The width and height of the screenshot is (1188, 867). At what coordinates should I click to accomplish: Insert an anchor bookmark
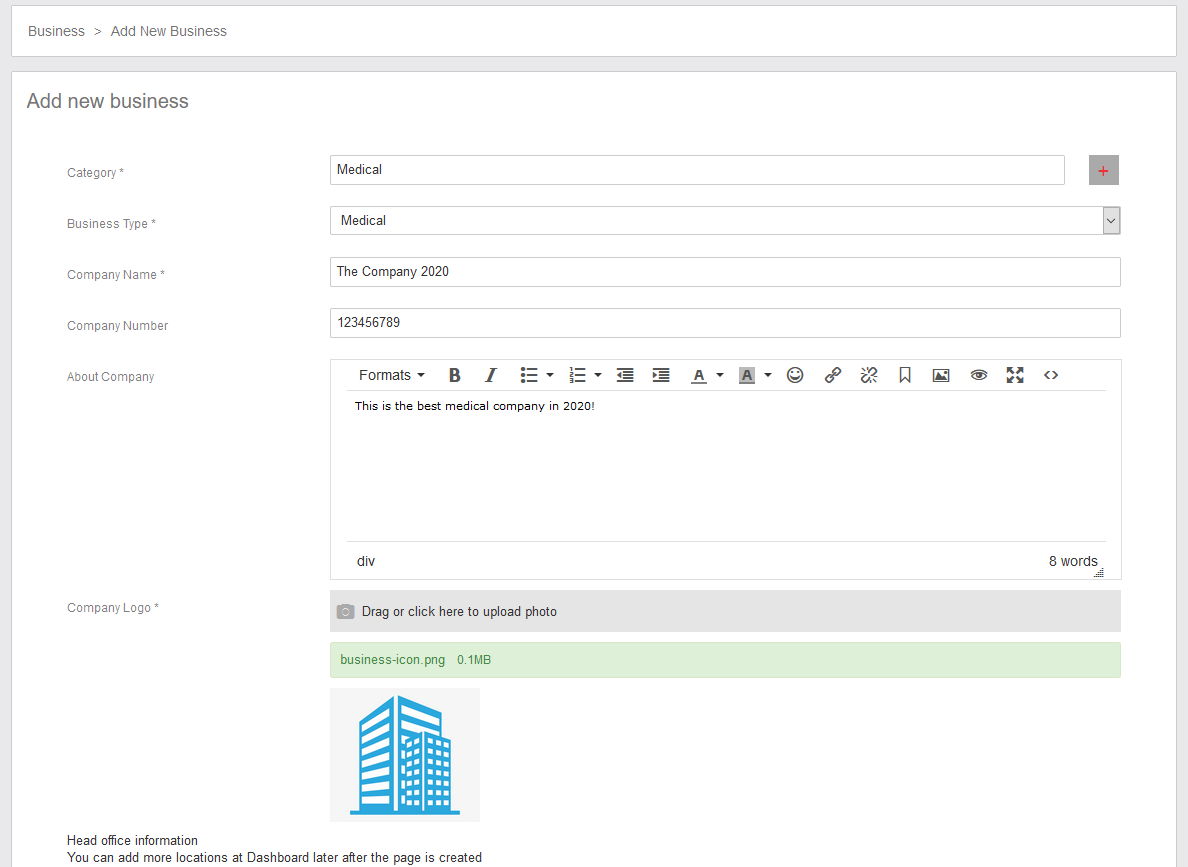tap(905, 375)
